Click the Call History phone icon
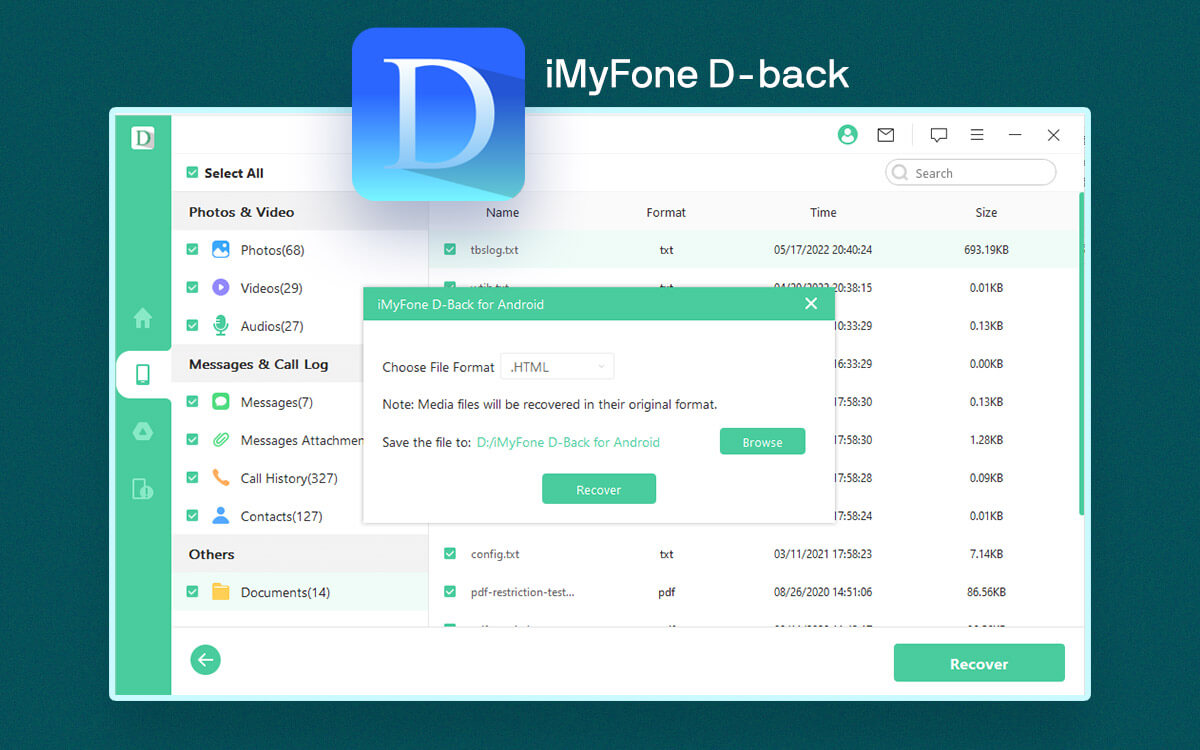1200x750 pixels. coord(221,478)
